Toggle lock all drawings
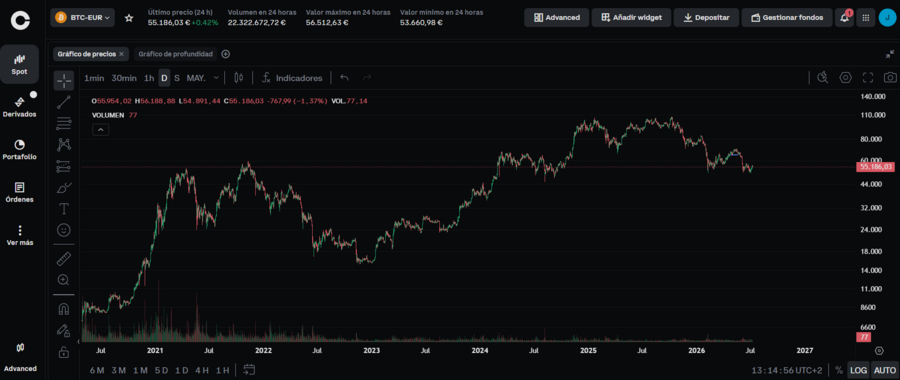Viewport: 900px width, 380px height. 64,352
